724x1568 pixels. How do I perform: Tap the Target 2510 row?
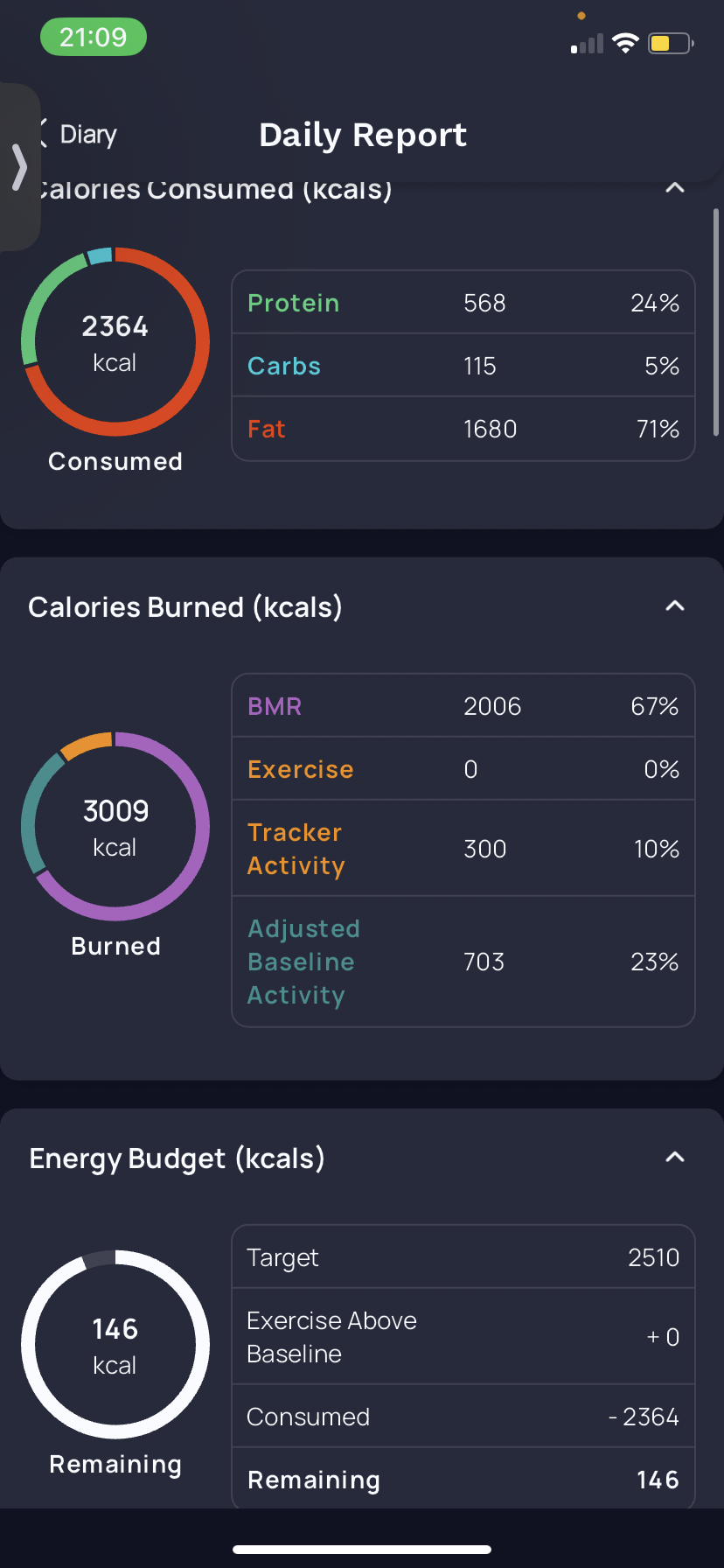pos(463,1257)
